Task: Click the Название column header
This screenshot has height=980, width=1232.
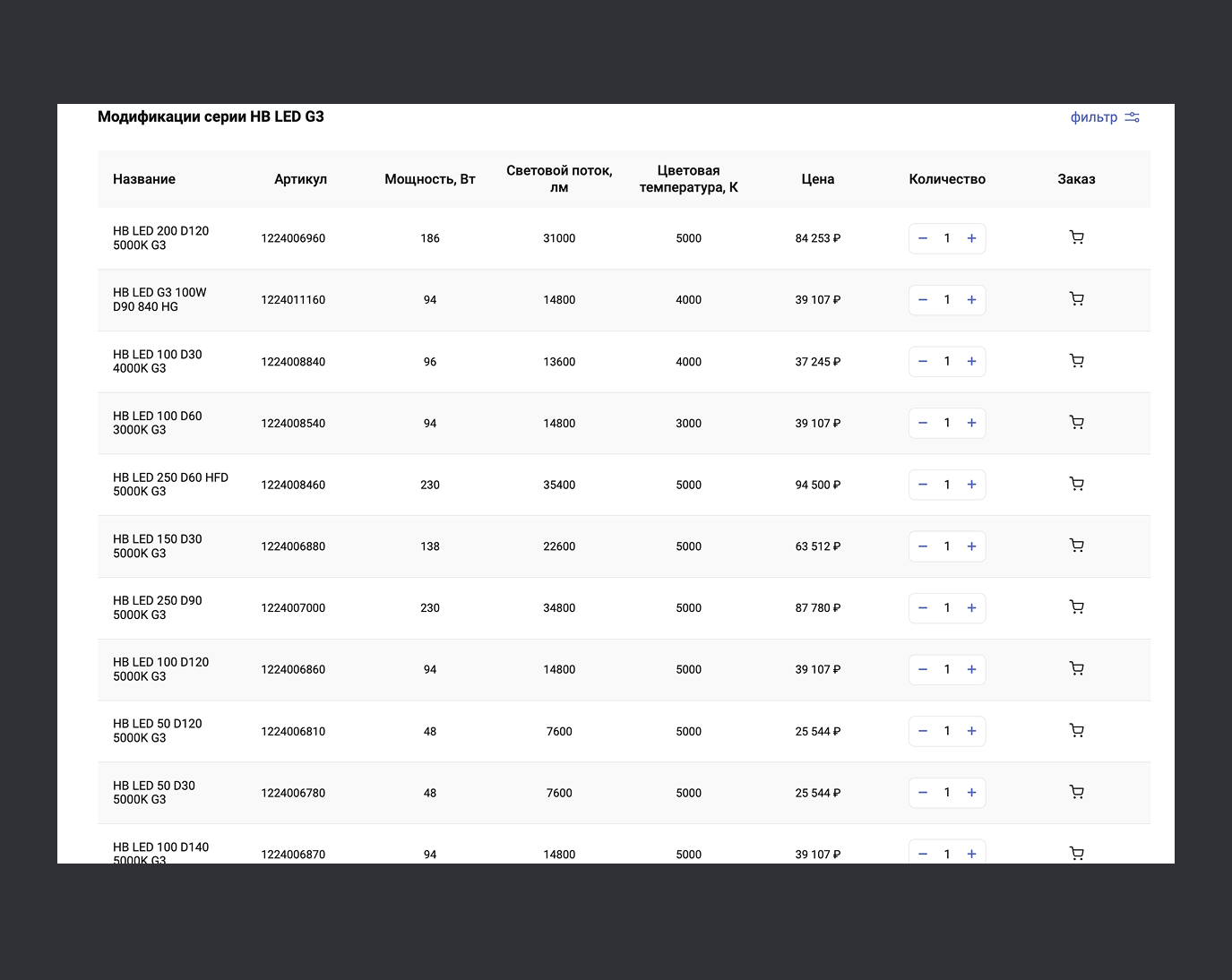Action: click(144, 179)
